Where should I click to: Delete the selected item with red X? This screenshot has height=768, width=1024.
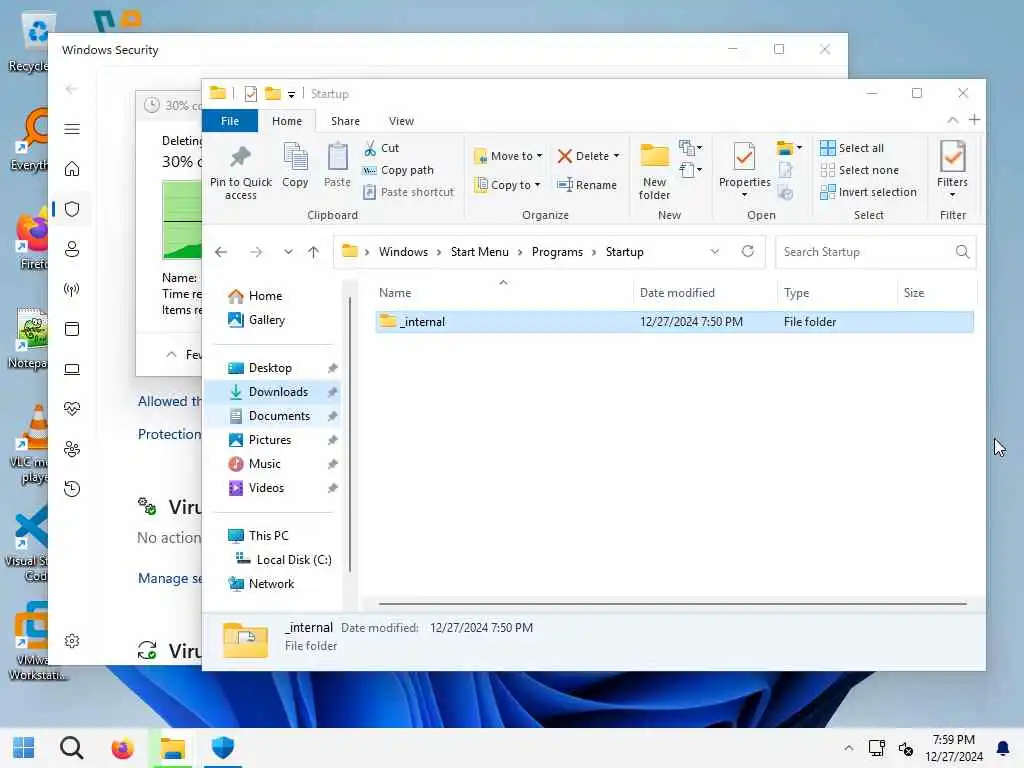[565, 156]
